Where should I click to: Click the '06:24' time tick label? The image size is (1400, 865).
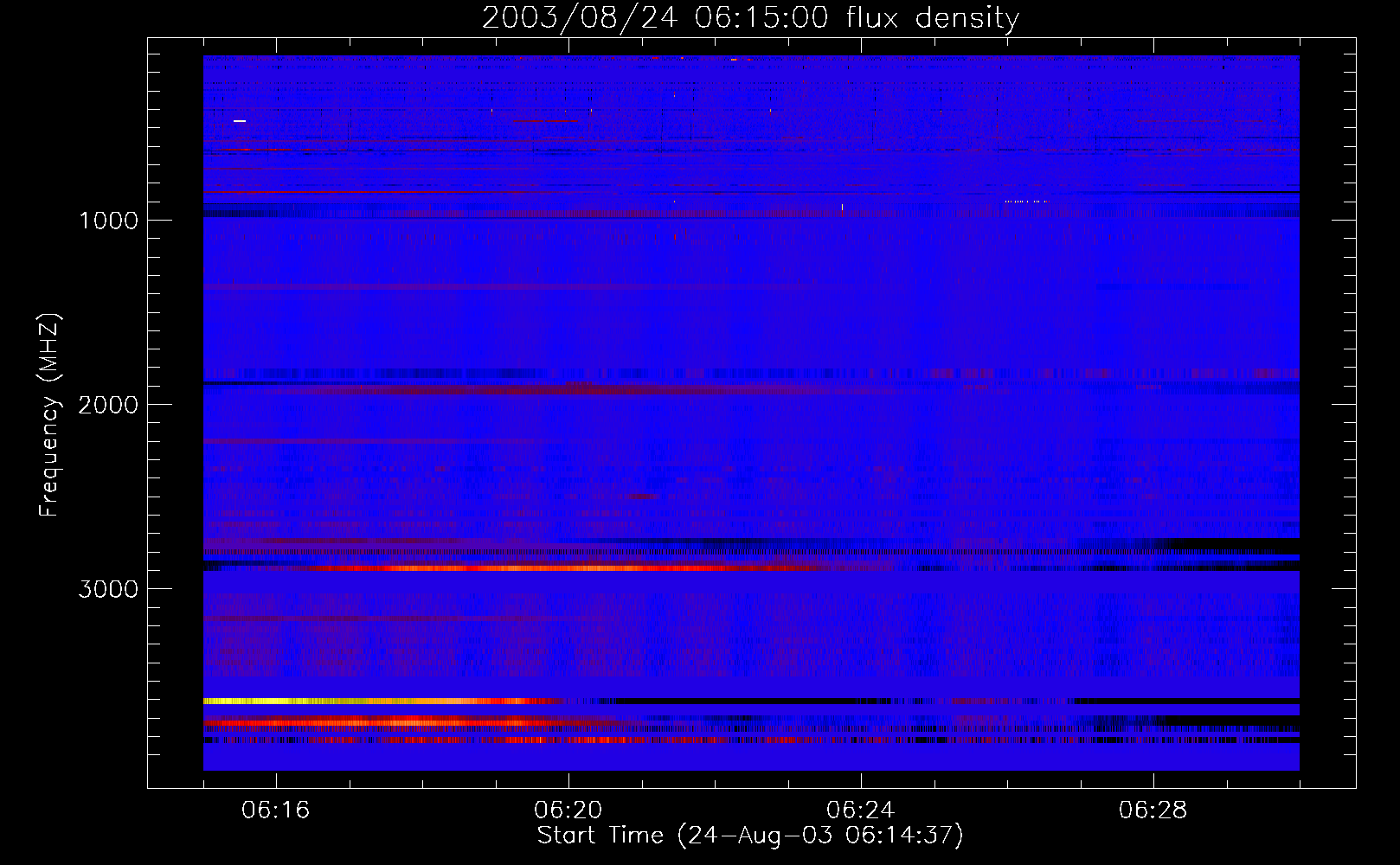(860, 811)
